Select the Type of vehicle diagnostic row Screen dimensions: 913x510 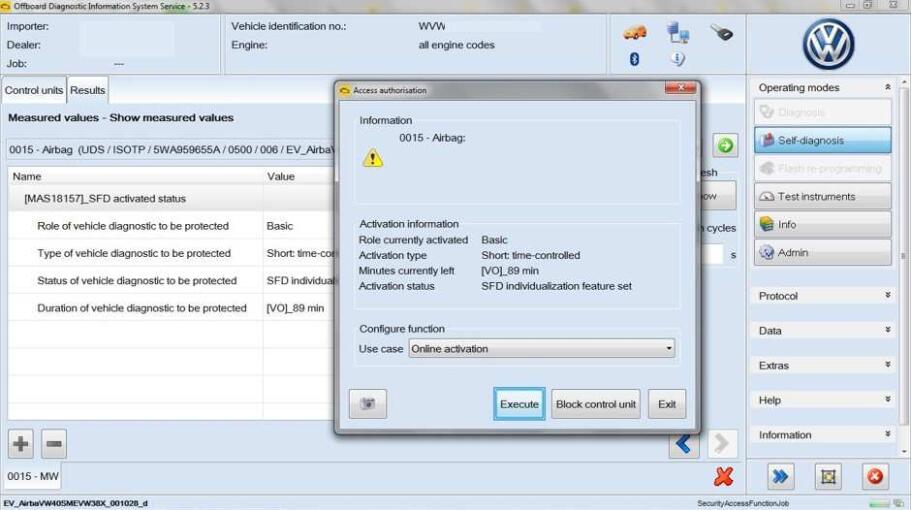(x=171, y=253)
